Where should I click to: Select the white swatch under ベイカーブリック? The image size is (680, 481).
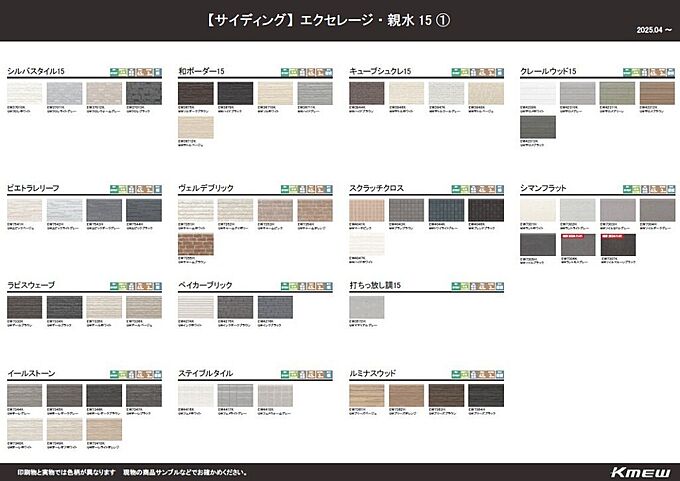(x=196, y=308)
